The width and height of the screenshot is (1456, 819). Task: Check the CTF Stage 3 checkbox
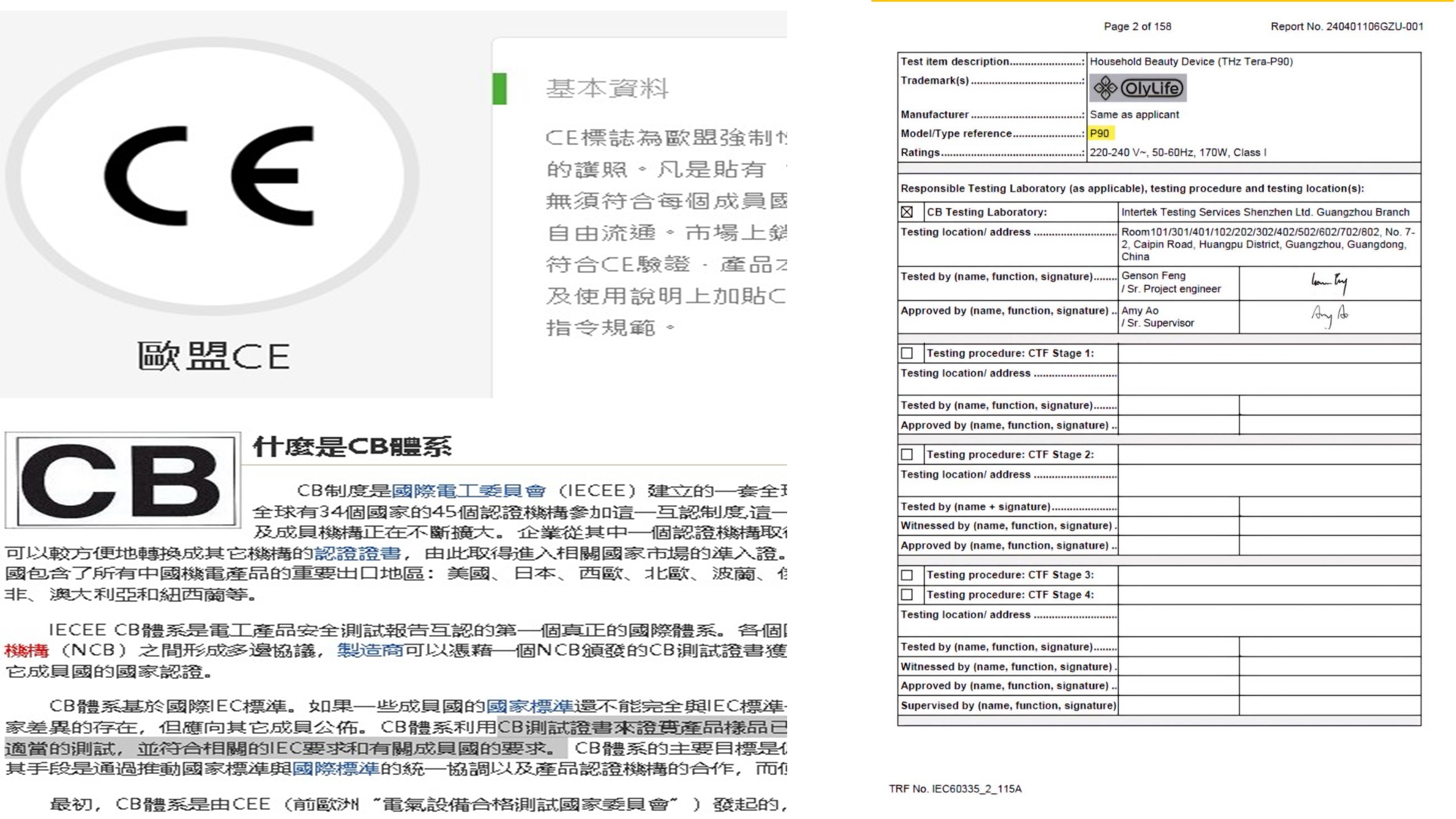[907, 575]
